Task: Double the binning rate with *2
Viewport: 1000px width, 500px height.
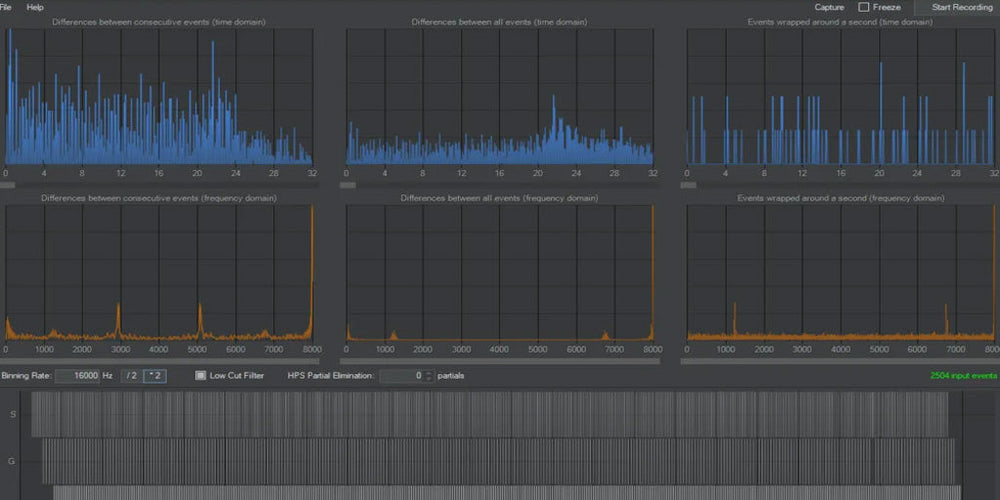Action: [155, 376]
